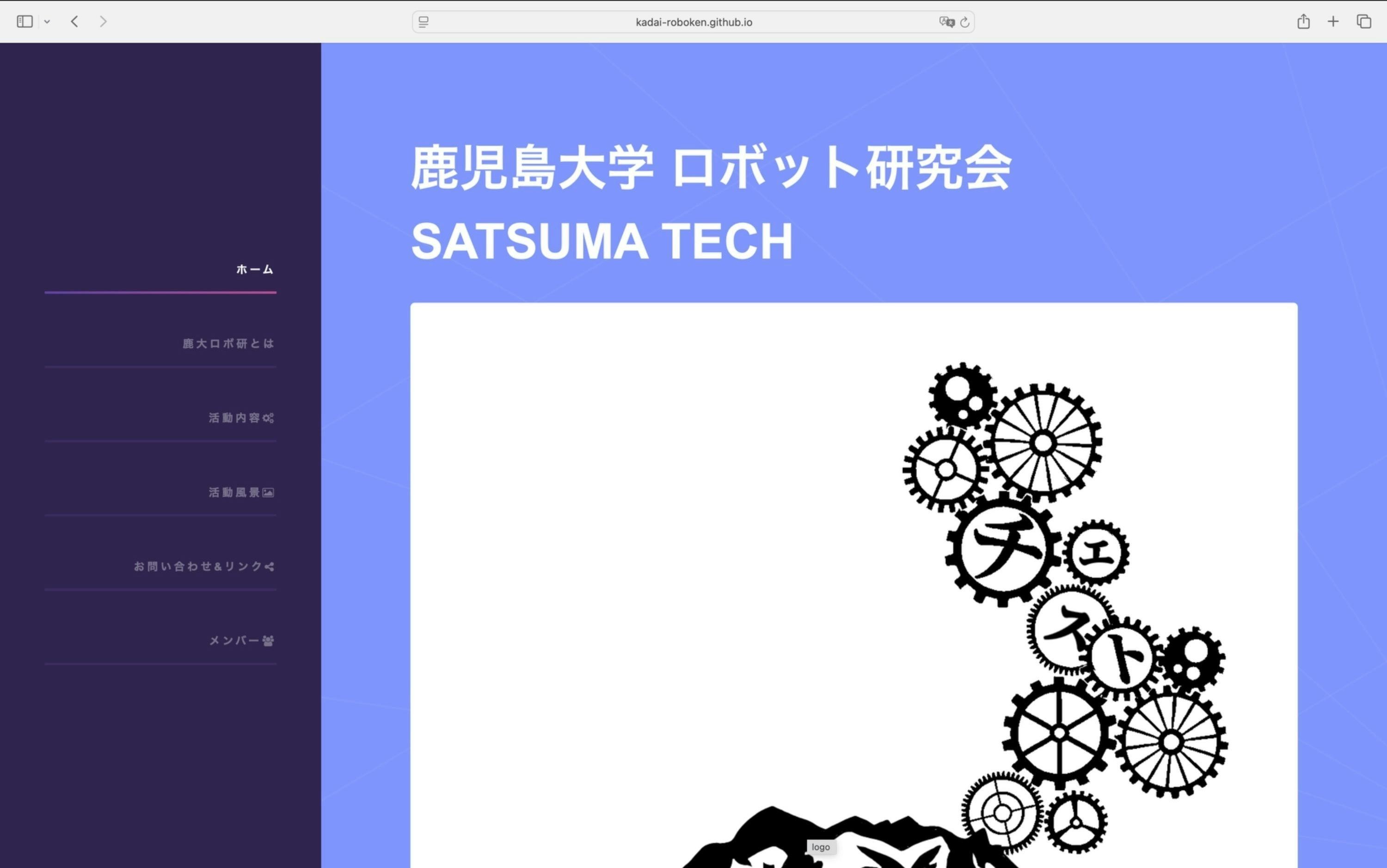Open a new tab with plus icon
Viewport: 1387px width, 868px height.
point(1333,22)
